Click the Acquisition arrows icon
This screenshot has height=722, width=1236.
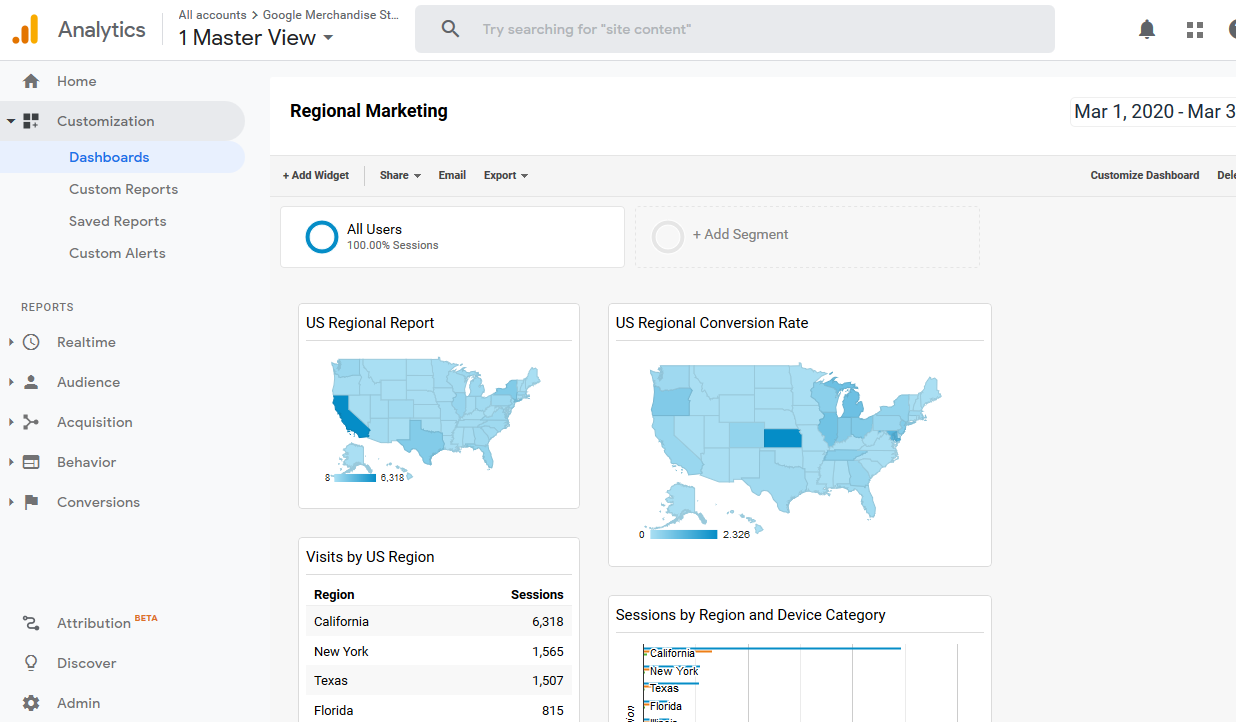click(x=31, y=422)
